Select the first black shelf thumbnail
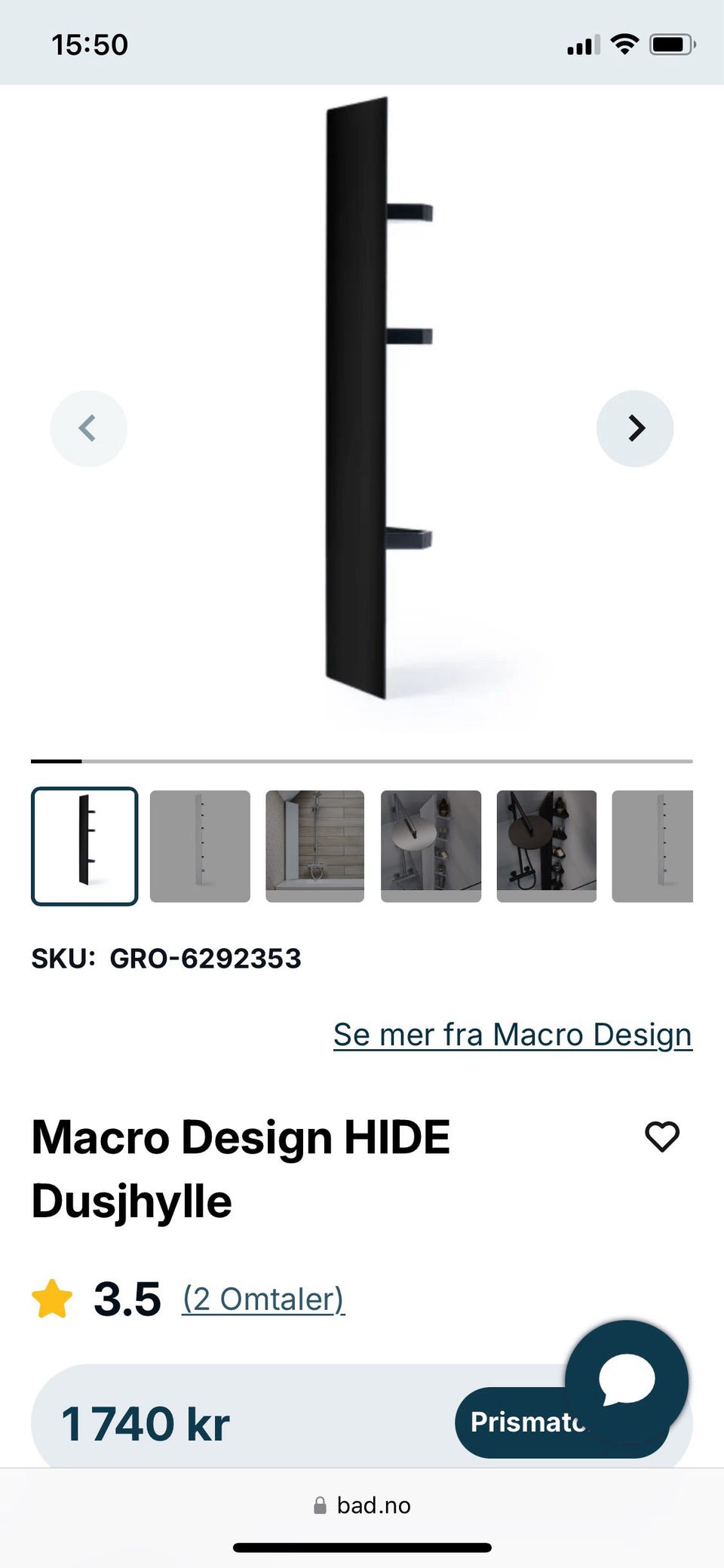 (x=84, y=846)
